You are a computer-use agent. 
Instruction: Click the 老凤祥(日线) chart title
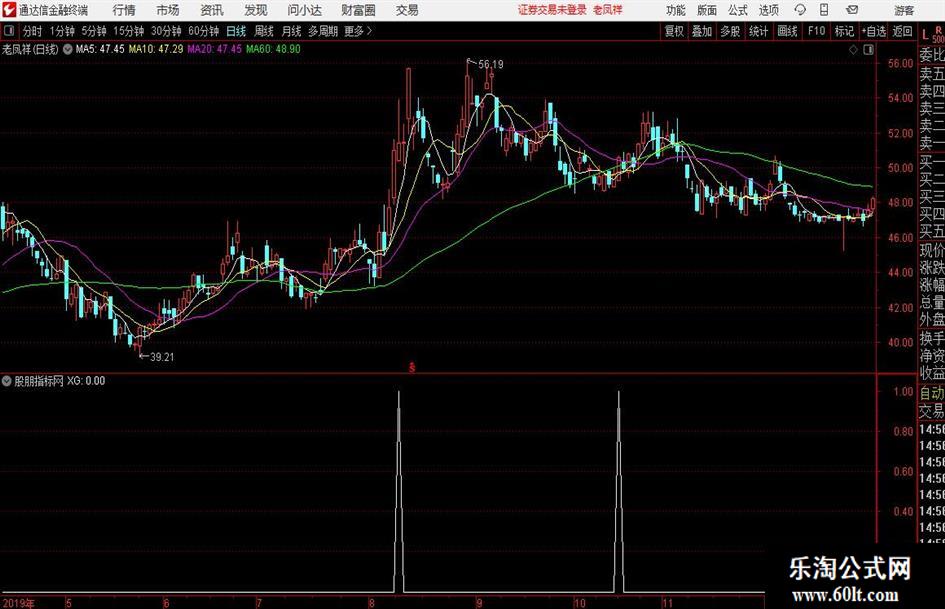(30, 49)
